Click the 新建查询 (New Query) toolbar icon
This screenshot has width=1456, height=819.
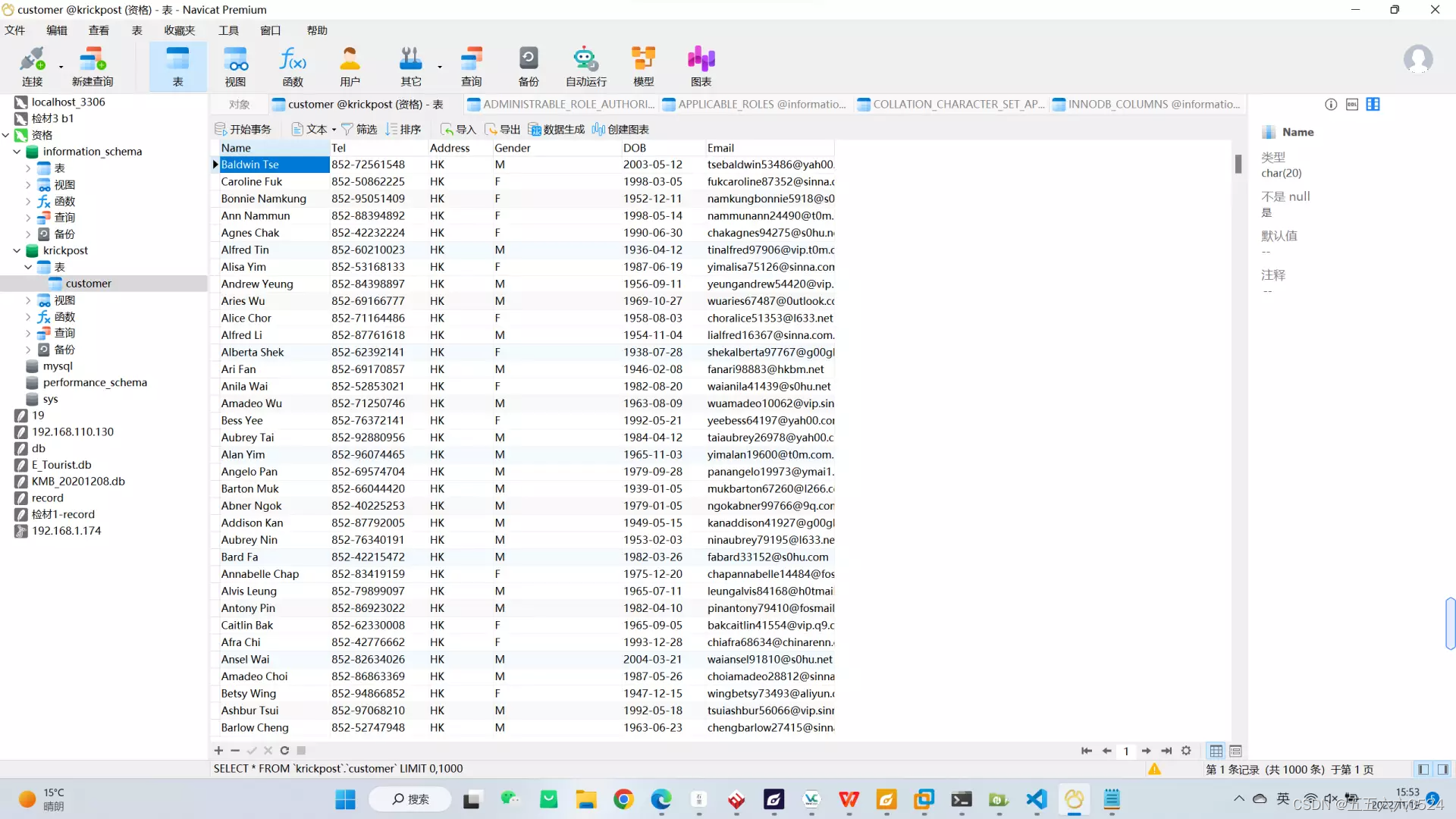pyautogui.click(x=92, y=66)
